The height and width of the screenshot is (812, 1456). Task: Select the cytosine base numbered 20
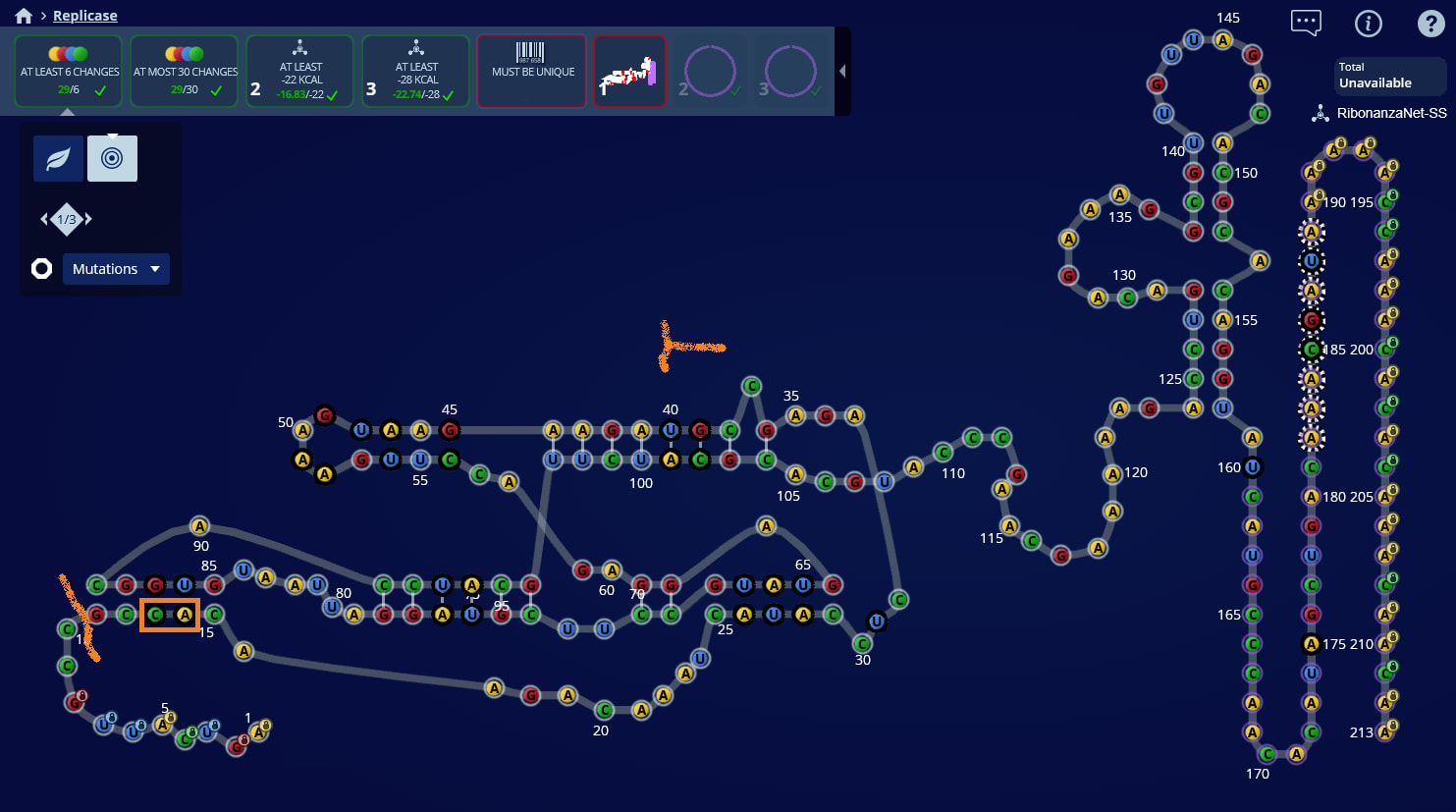[x=605, y=710]
